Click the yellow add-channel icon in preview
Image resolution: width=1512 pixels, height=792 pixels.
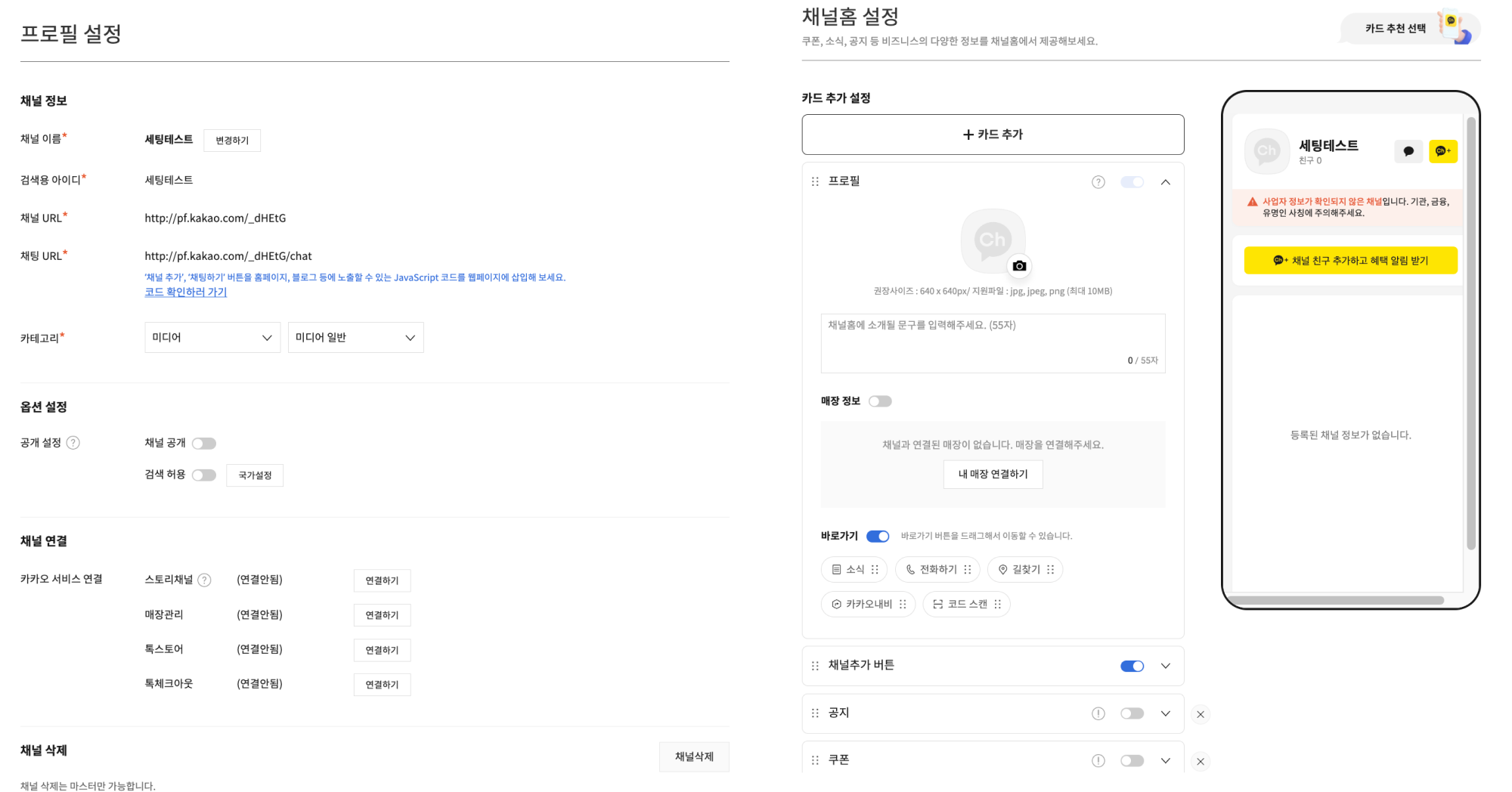click(x=1442, y=151)
